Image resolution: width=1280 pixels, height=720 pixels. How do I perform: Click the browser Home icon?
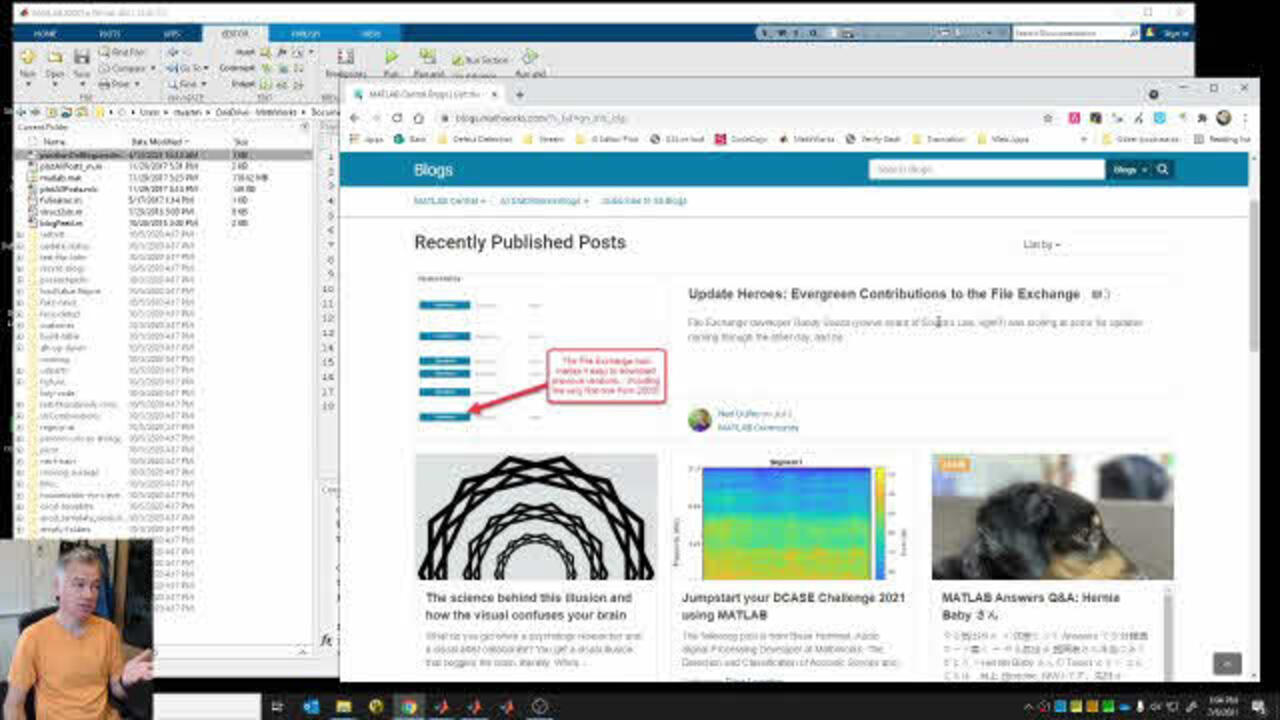click(x=419, y=118)
